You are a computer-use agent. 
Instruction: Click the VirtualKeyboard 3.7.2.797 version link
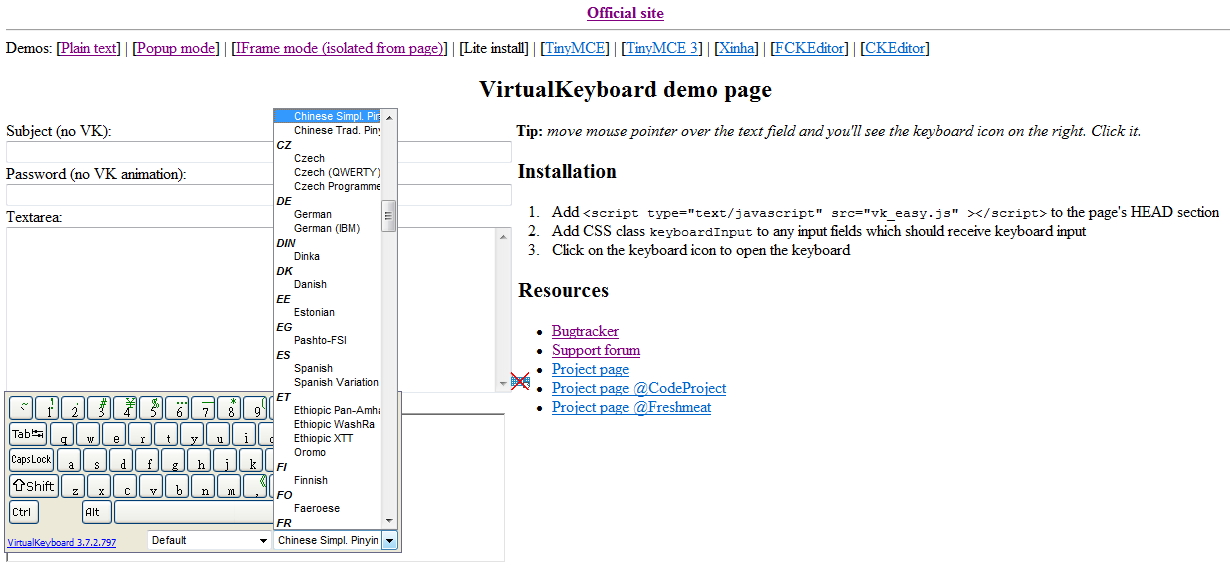tap(62, 543)
